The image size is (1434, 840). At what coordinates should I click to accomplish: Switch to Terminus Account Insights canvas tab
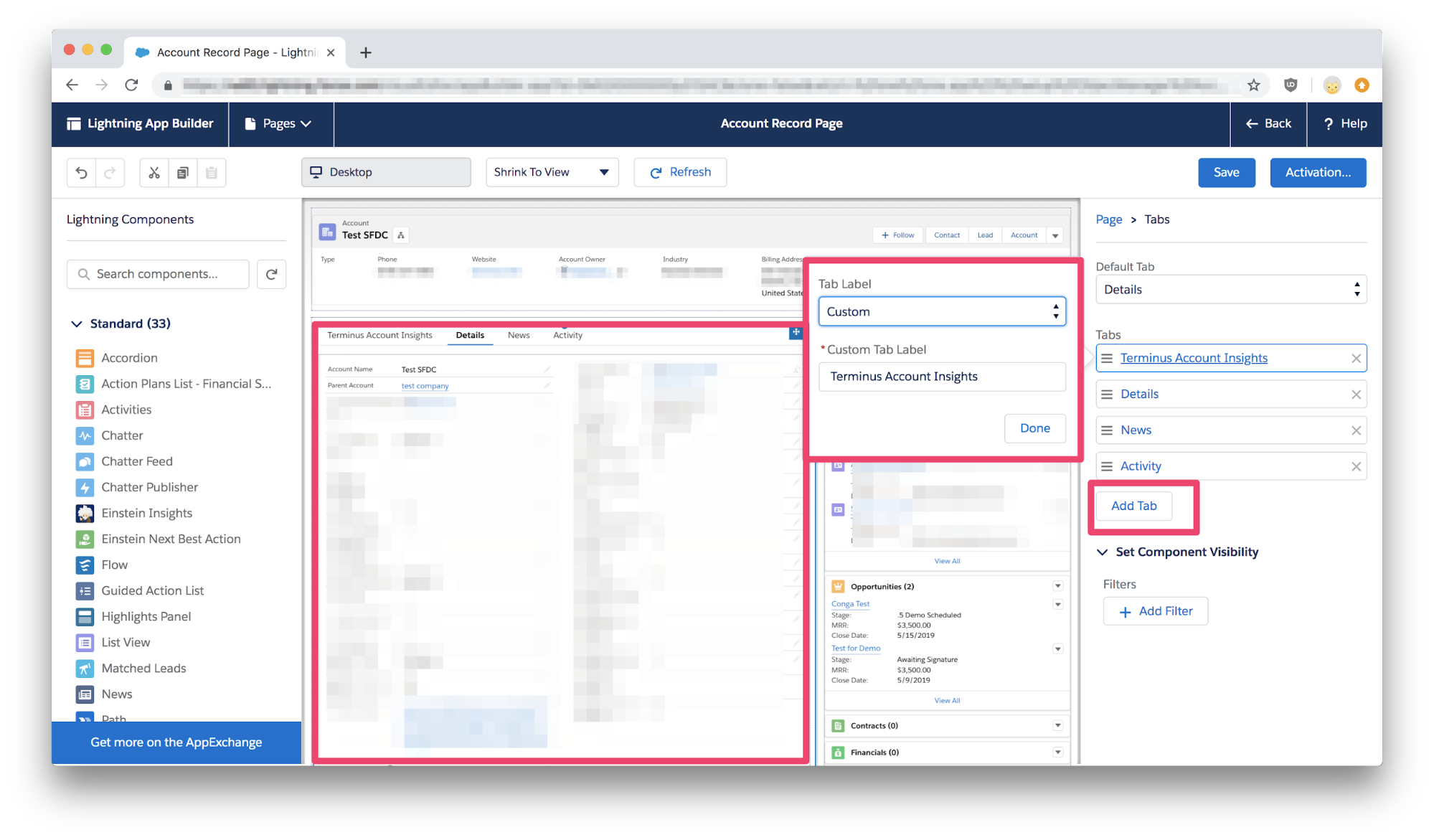379,335
